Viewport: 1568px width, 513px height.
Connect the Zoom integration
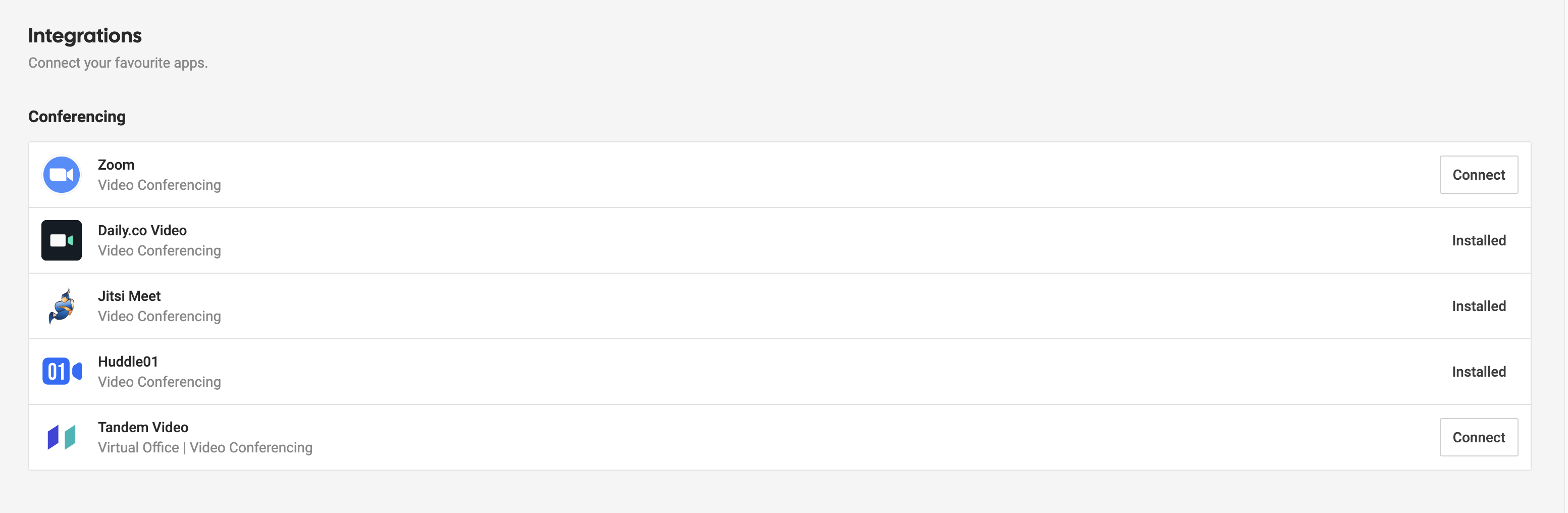(1478, 175)
